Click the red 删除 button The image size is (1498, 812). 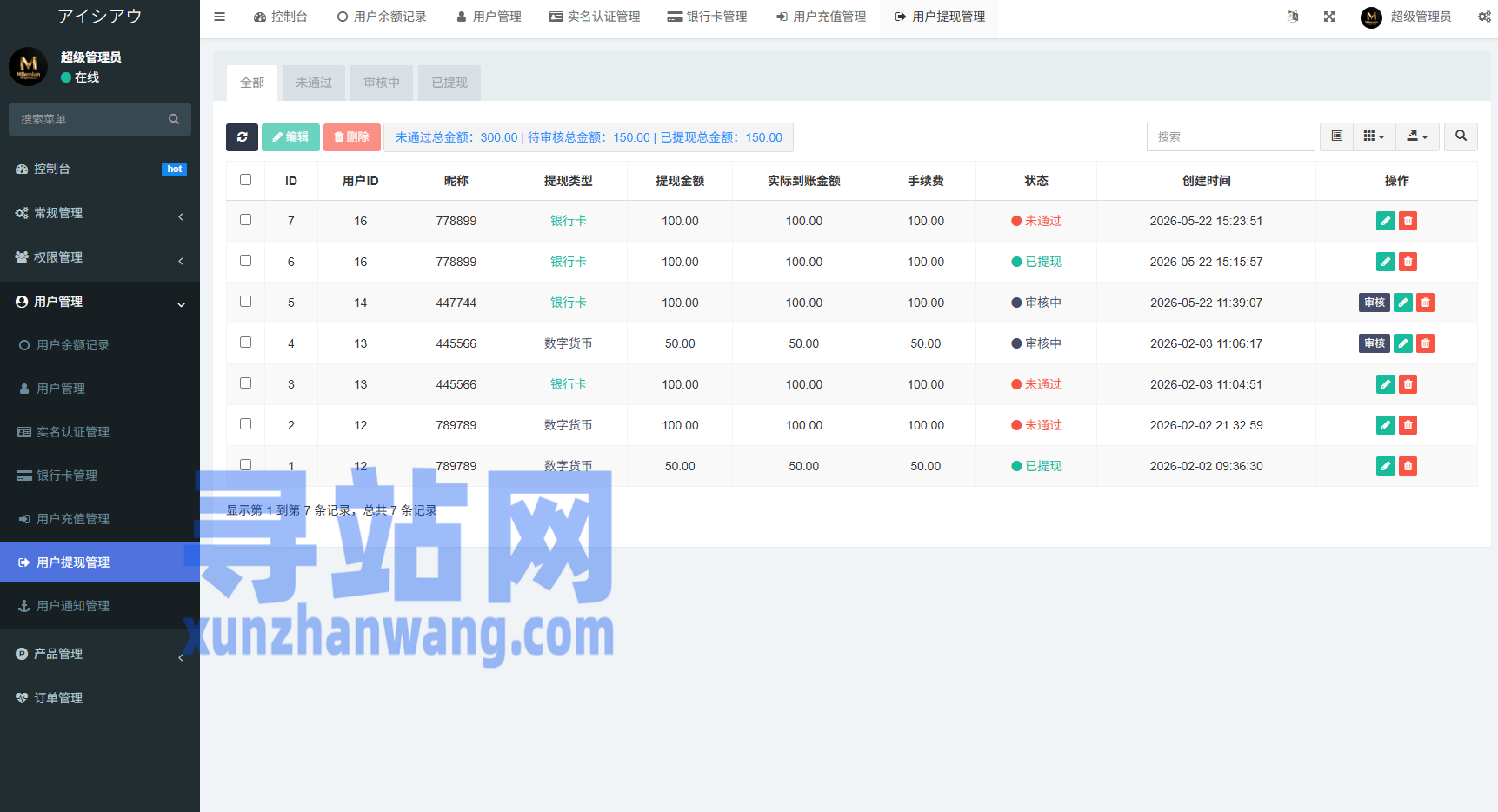click(x=352, y=136)
